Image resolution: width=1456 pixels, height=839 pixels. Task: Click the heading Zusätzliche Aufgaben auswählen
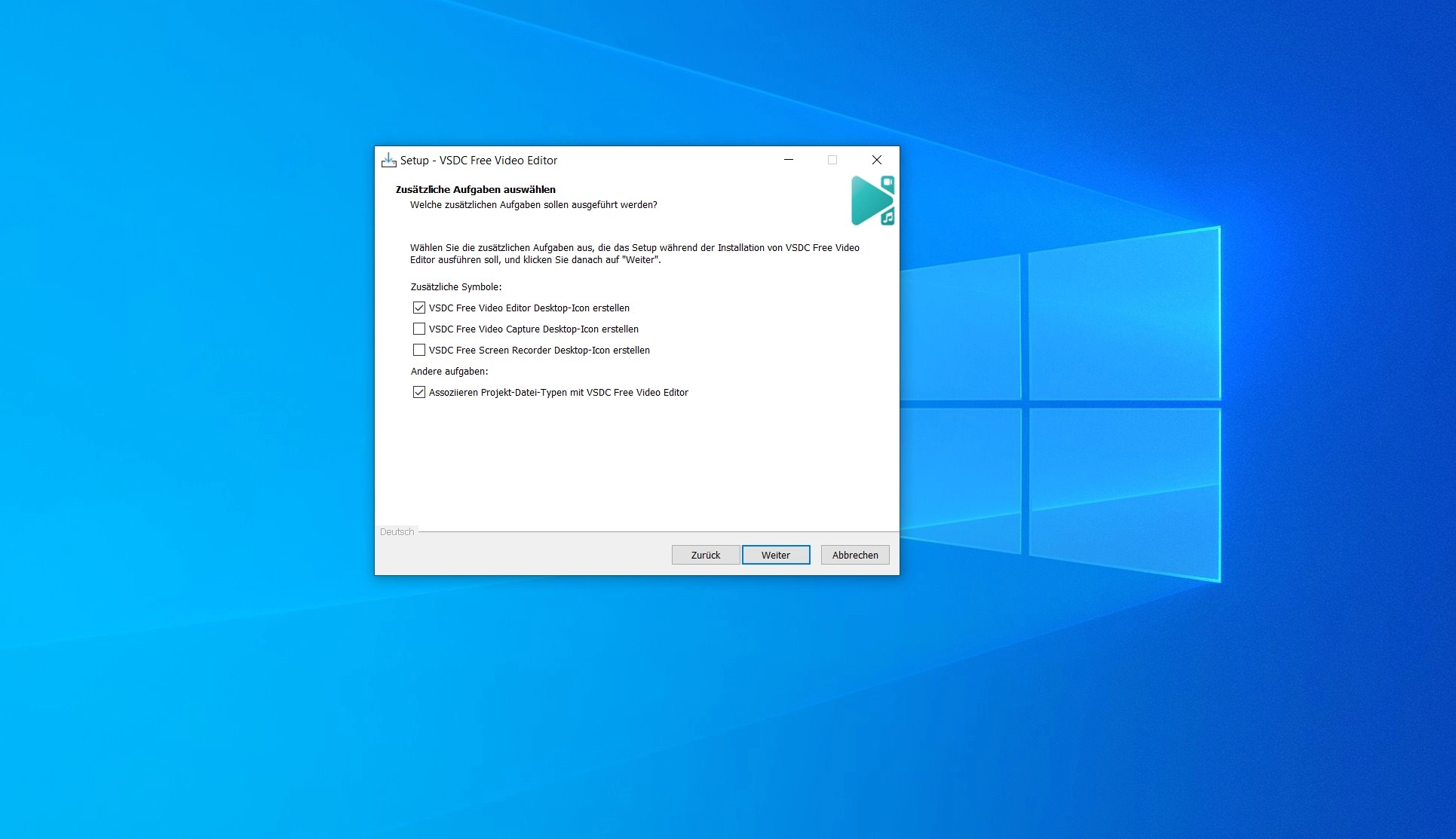[x=475, y=190]
